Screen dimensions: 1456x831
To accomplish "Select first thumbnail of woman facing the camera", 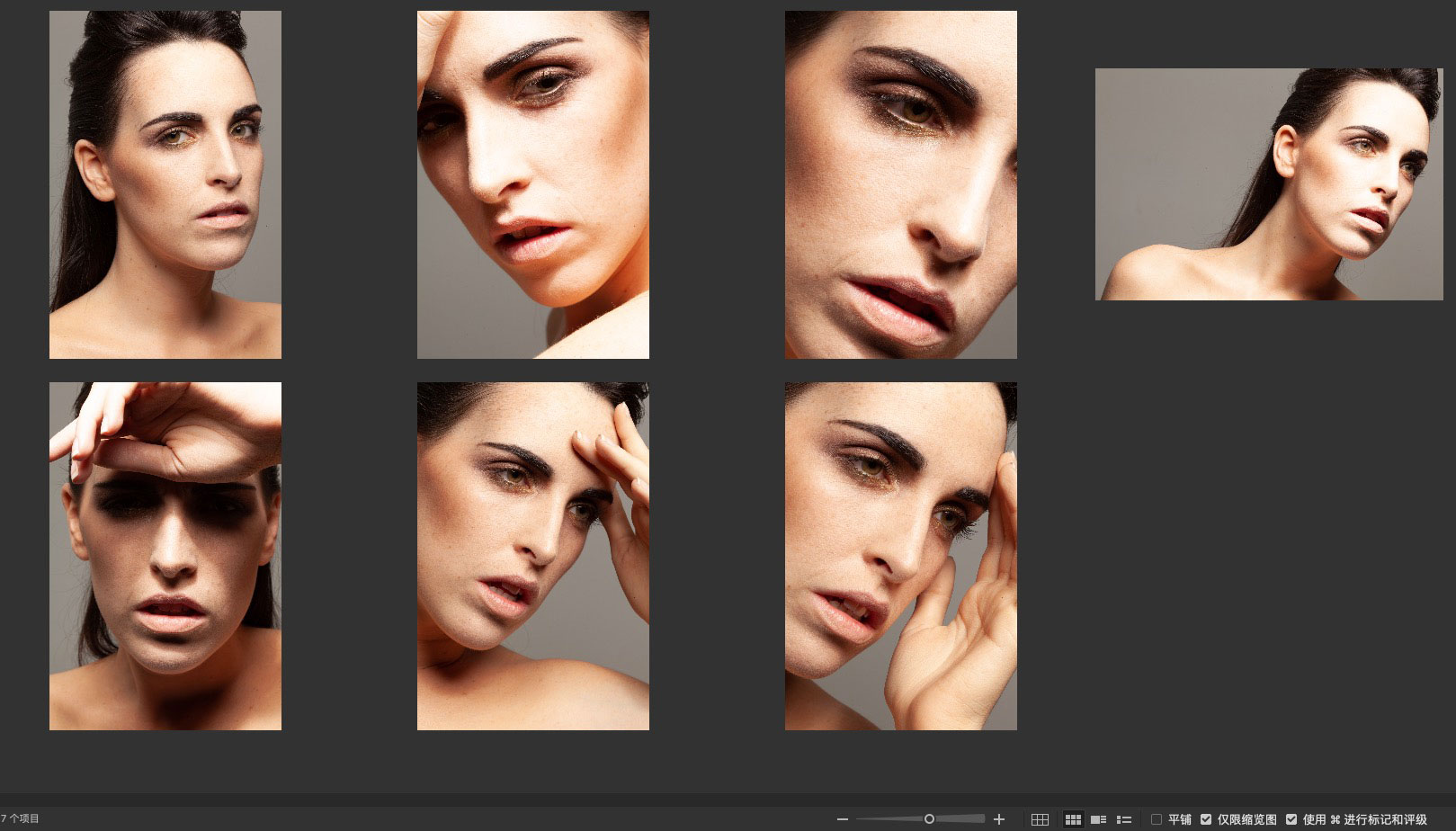I will [x=165, y=184].
